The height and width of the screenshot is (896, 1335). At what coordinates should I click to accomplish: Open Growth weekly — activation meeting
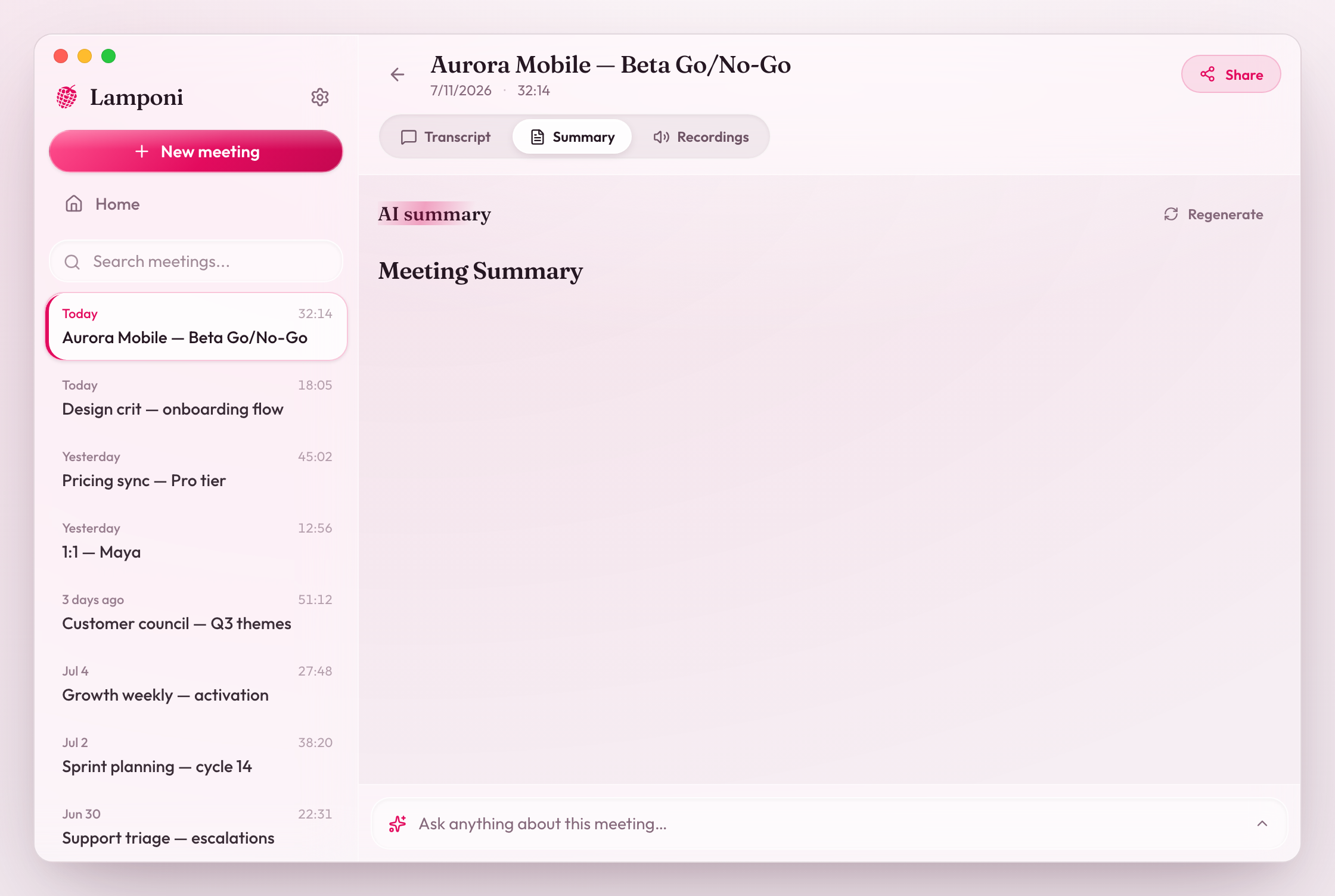(196, 684)
